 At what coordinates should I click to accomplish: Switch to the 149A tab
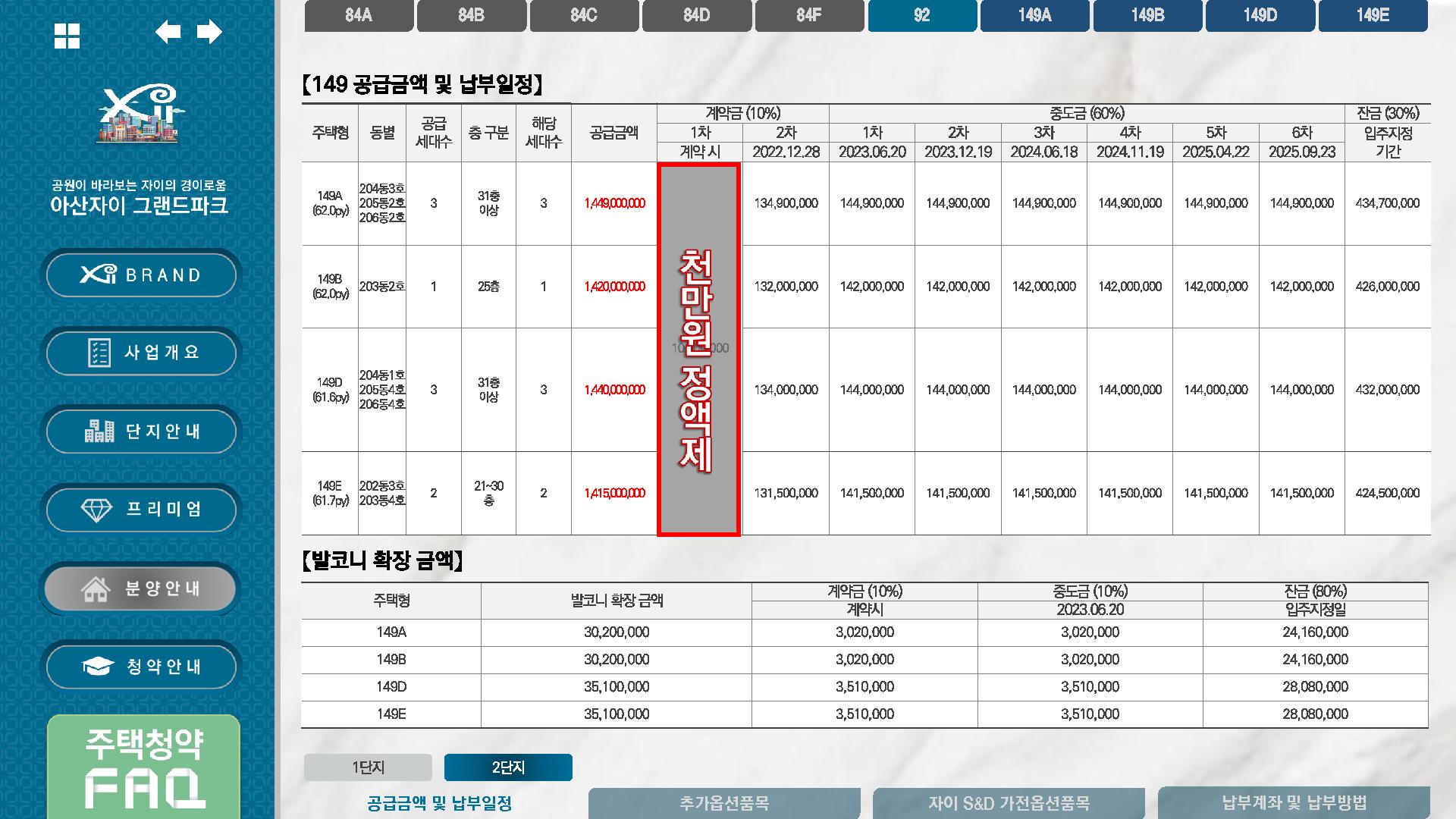point(1035,15)
